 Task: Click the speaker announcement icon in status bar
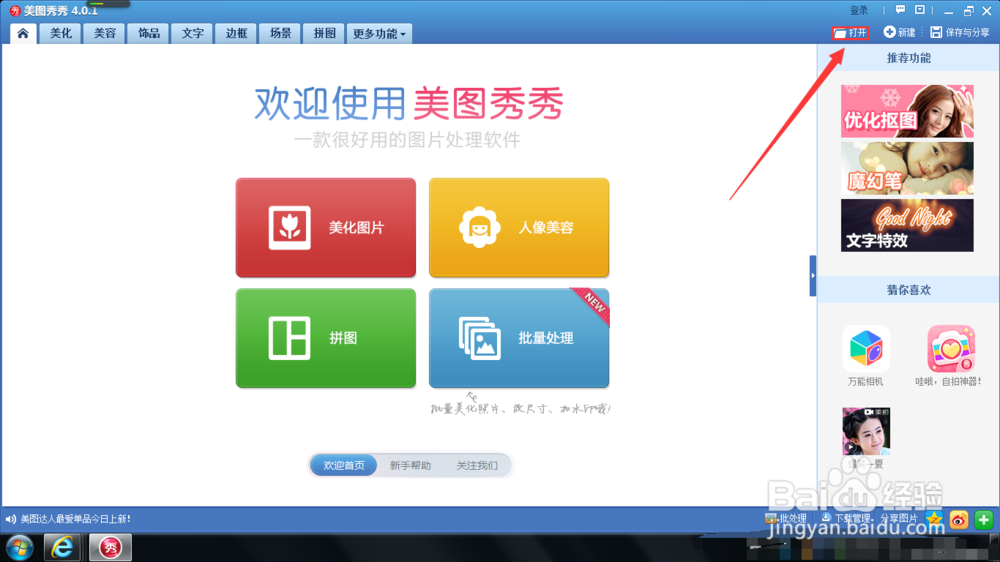(10, 519)
